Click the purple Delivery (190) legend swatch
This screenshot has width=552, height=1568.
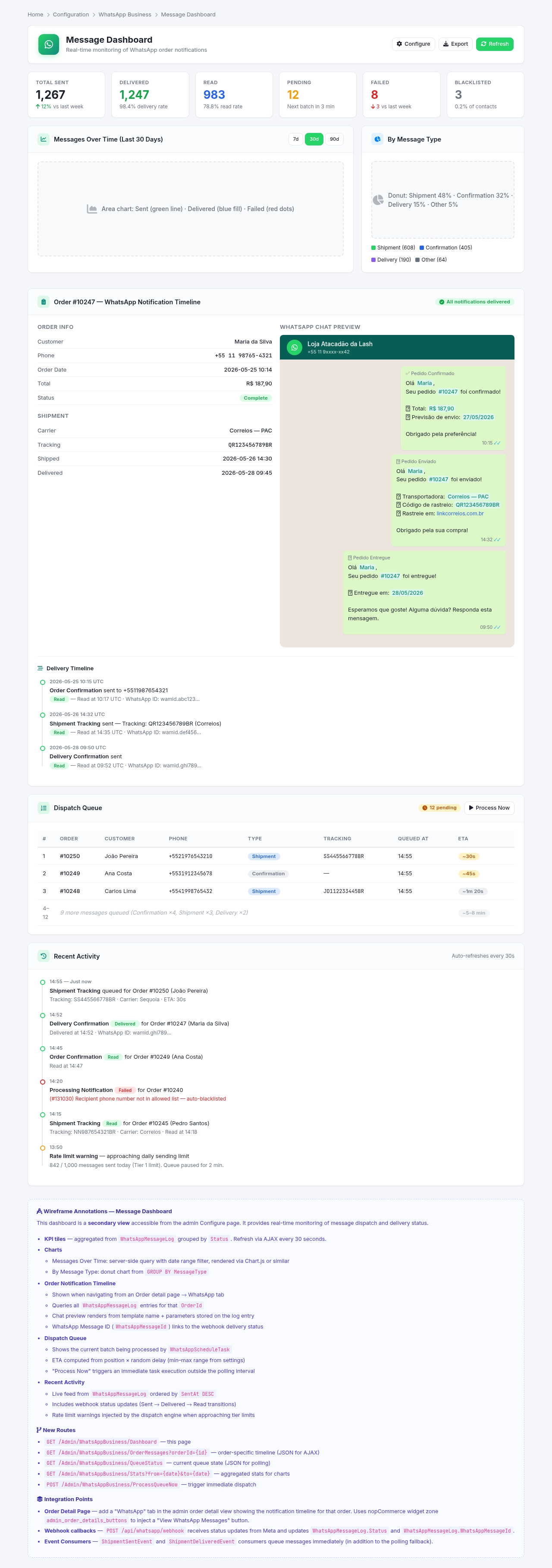tap(373, 260)
